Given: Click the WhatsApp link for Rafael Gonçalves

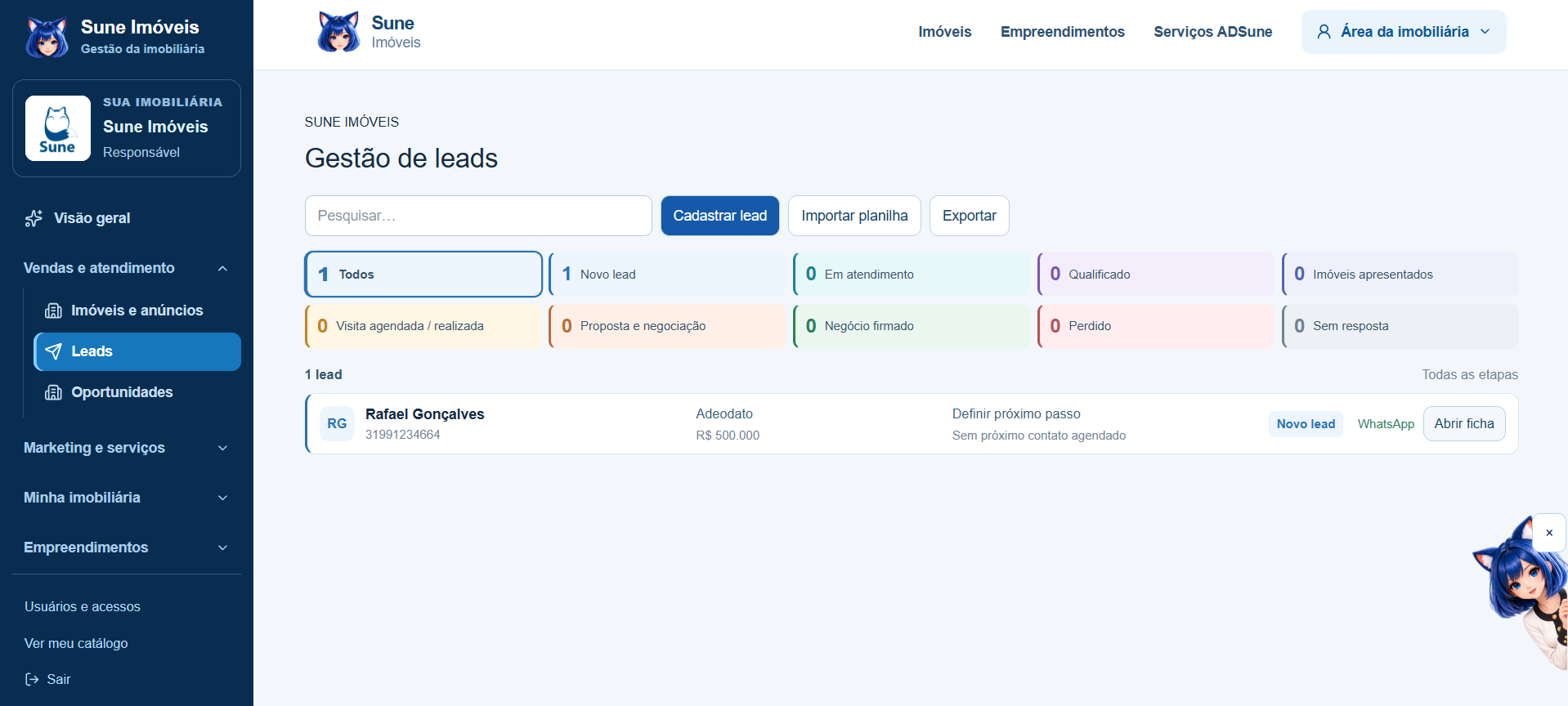Looking at the screenshot, I should coord(1386,424).
